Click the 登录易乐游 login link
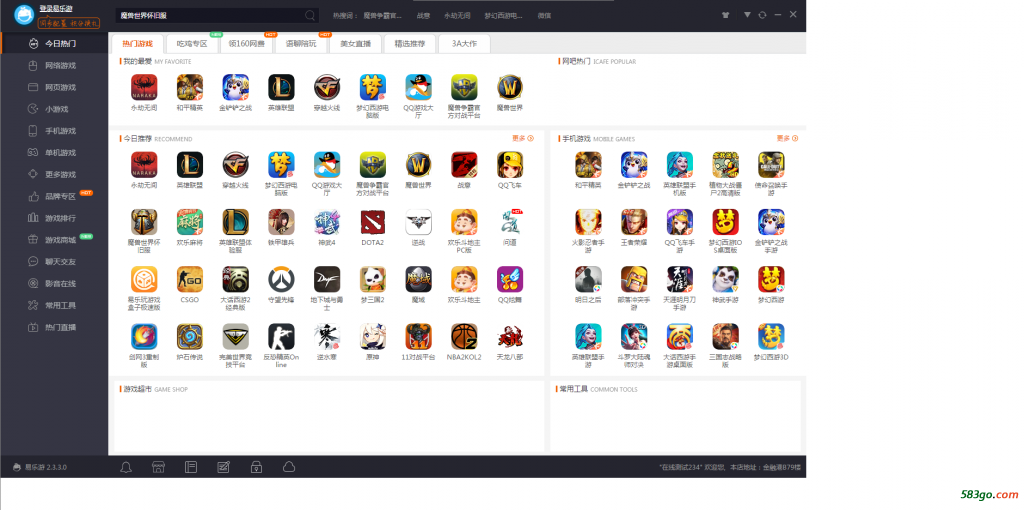 (56, 8)
